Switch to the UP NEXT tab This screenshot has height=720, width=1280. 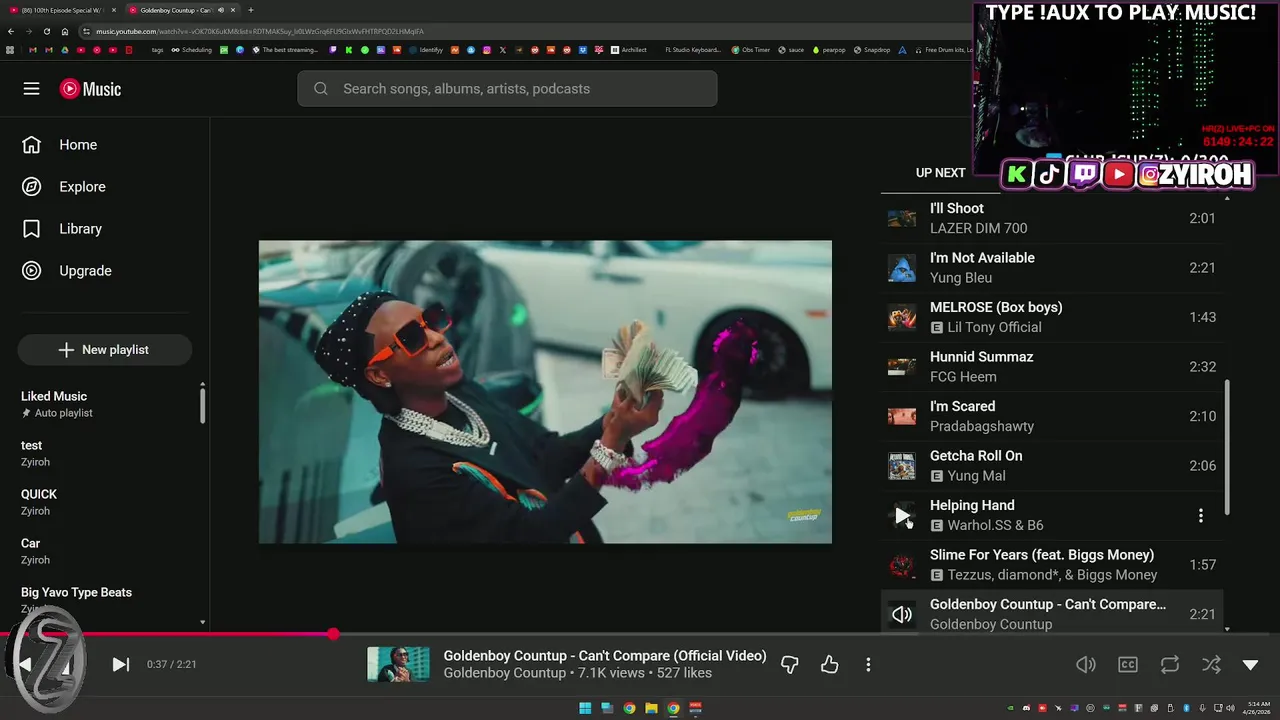pos(941,173)
